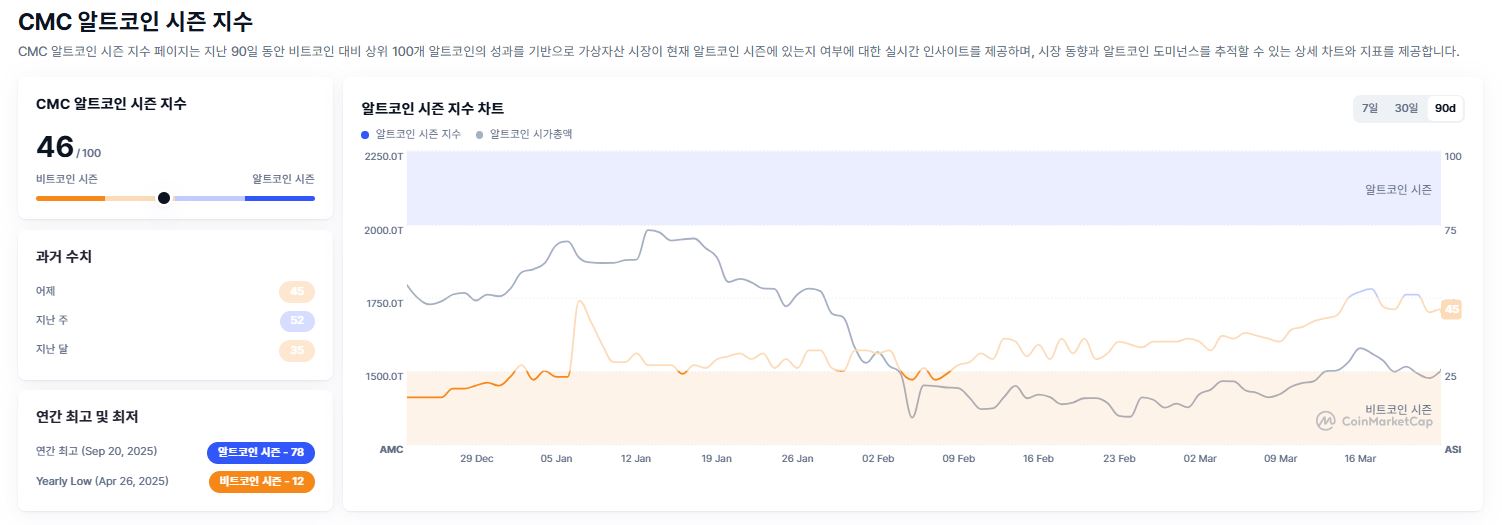Viewport: 1502px width, 525px height.
Task: Click last month's (지난 달) 35 badge
Action: click(x=297, y=350)
